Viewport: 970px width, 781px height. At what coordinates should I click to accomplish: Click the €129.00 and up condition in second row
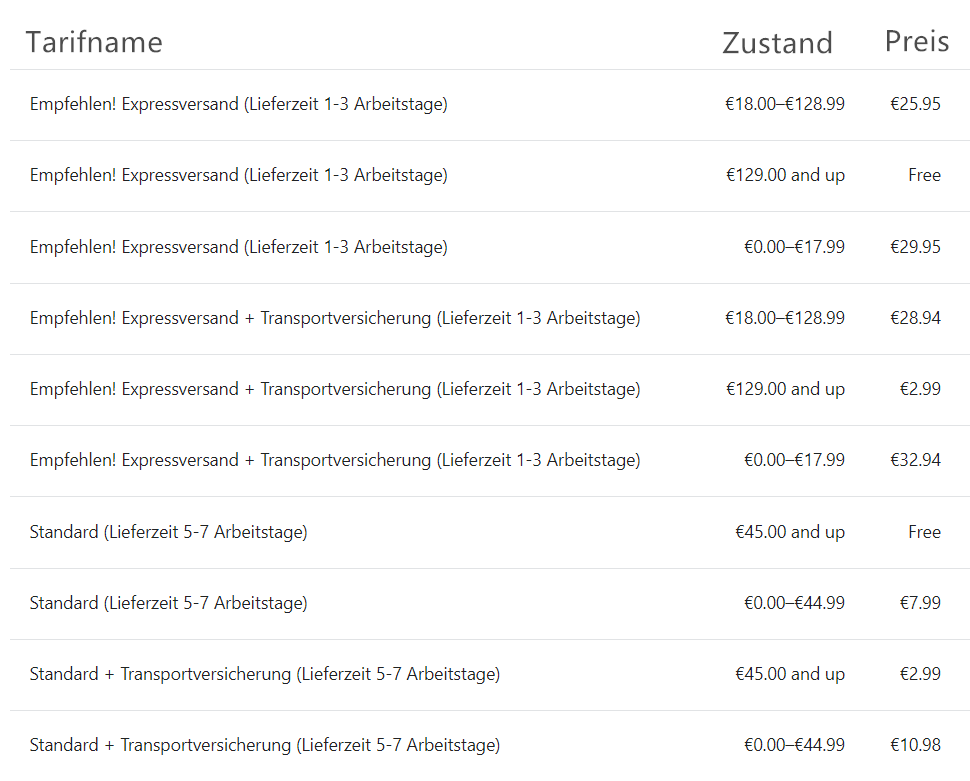(785, 175)
